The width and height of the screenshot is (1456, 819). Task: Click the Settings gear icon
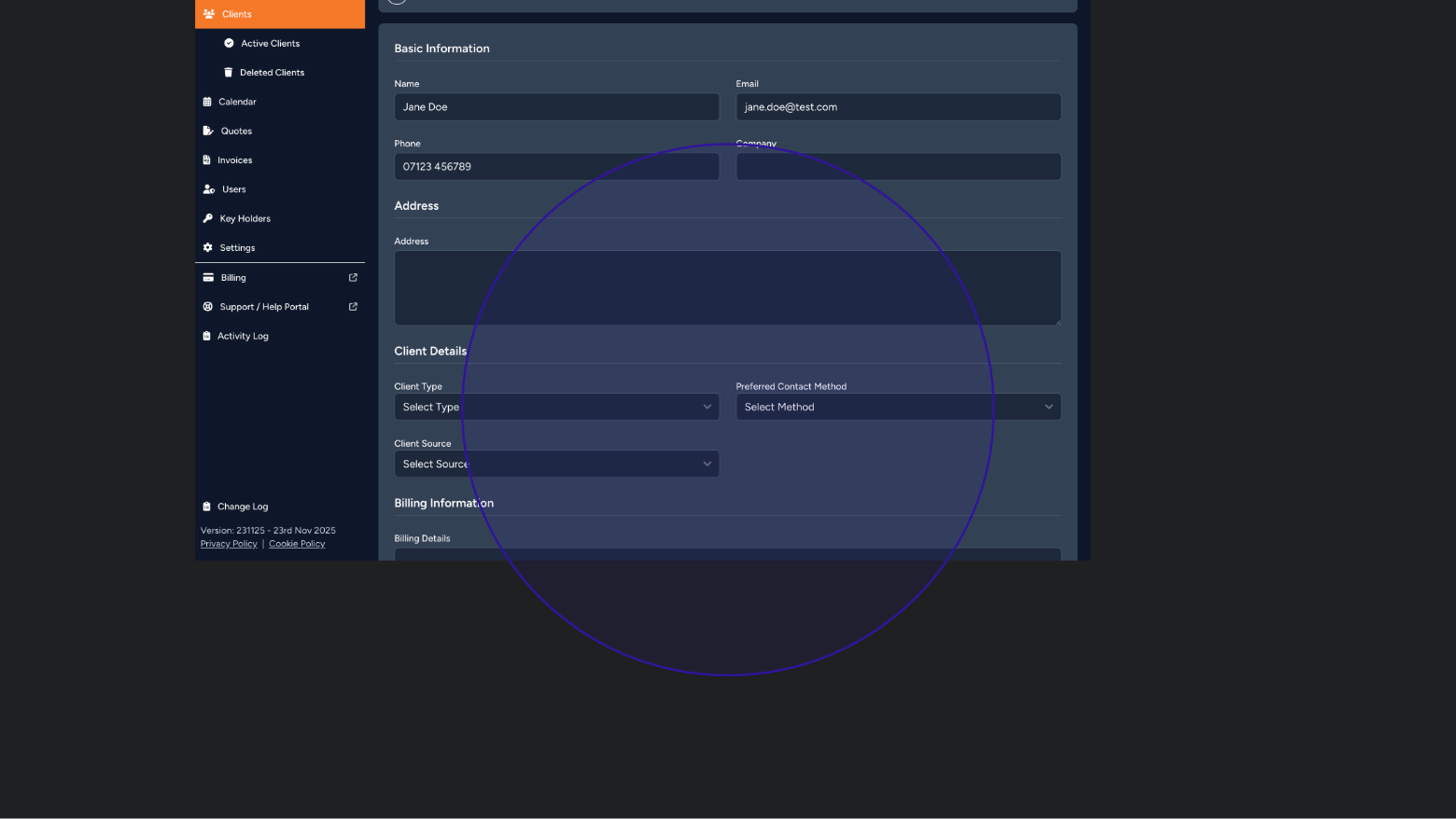(x=208, y=248)
